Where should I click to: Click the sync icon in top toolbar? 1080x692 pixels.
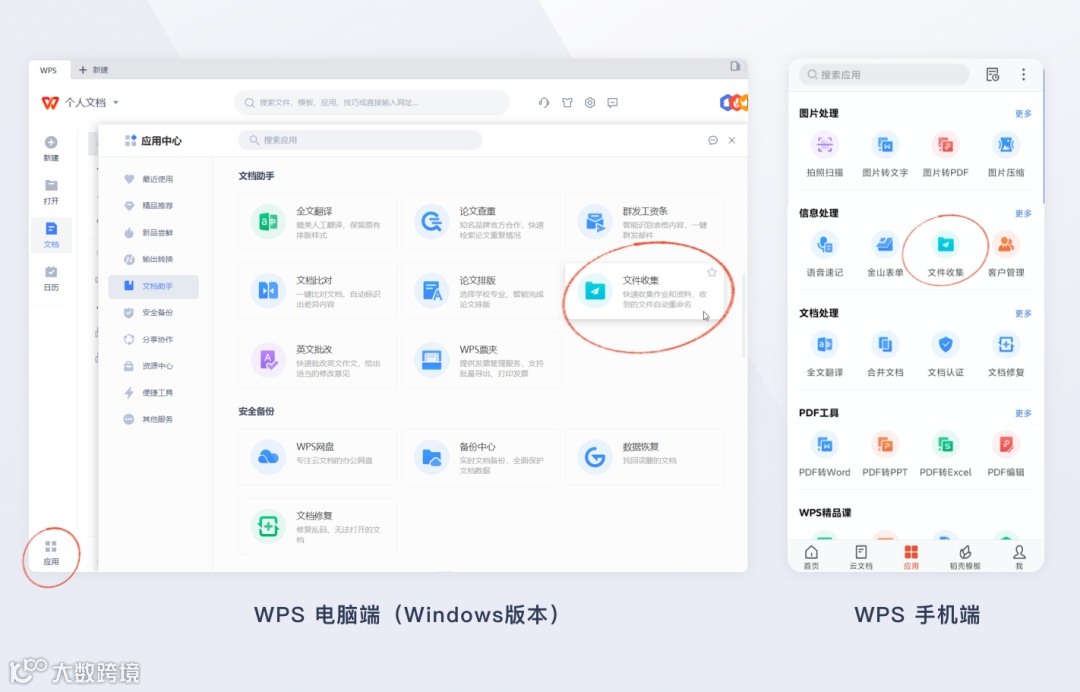coord(544,103)
